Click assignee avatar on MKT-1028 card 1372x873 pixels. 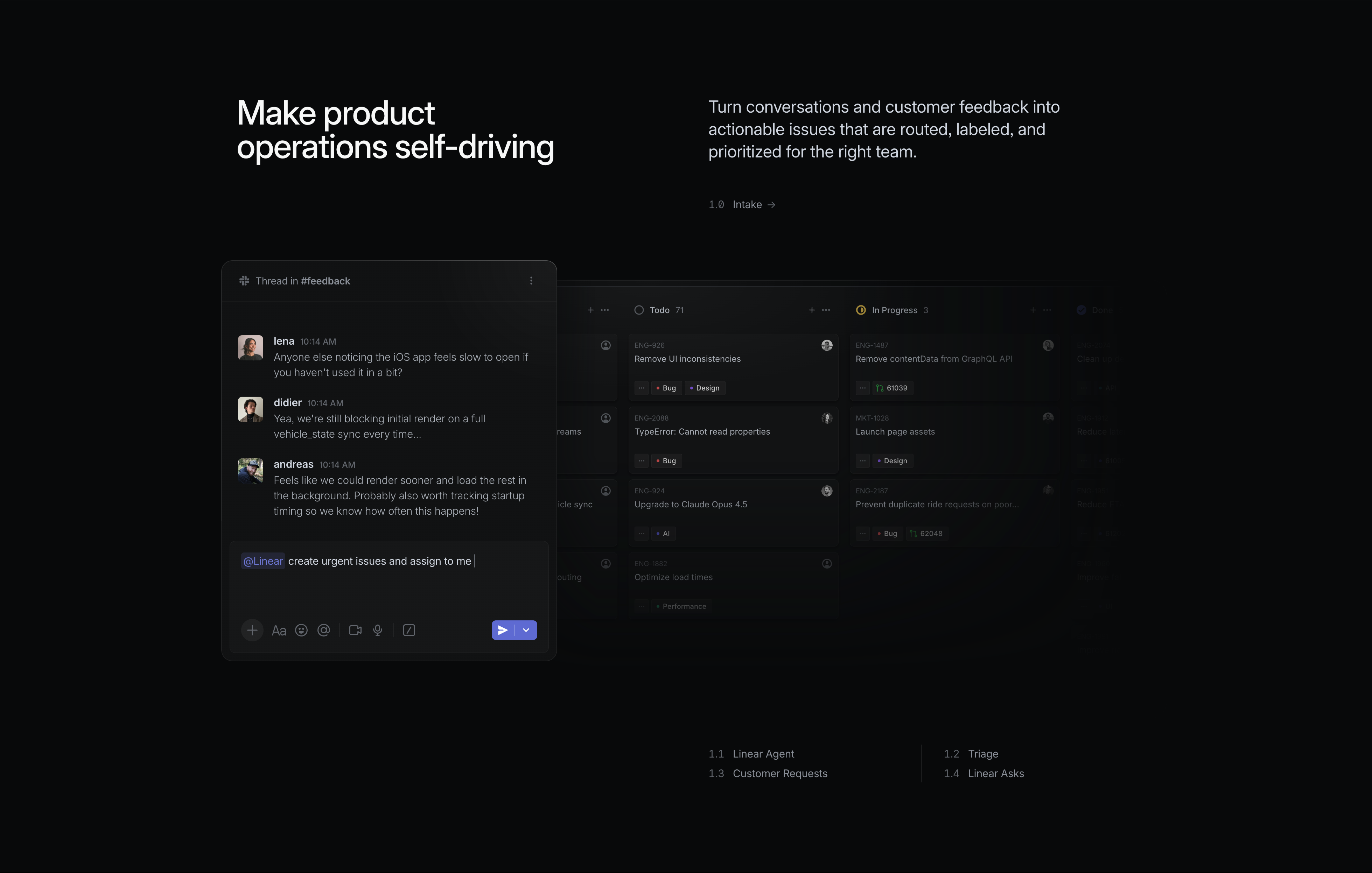click(x=1048, y=418)
